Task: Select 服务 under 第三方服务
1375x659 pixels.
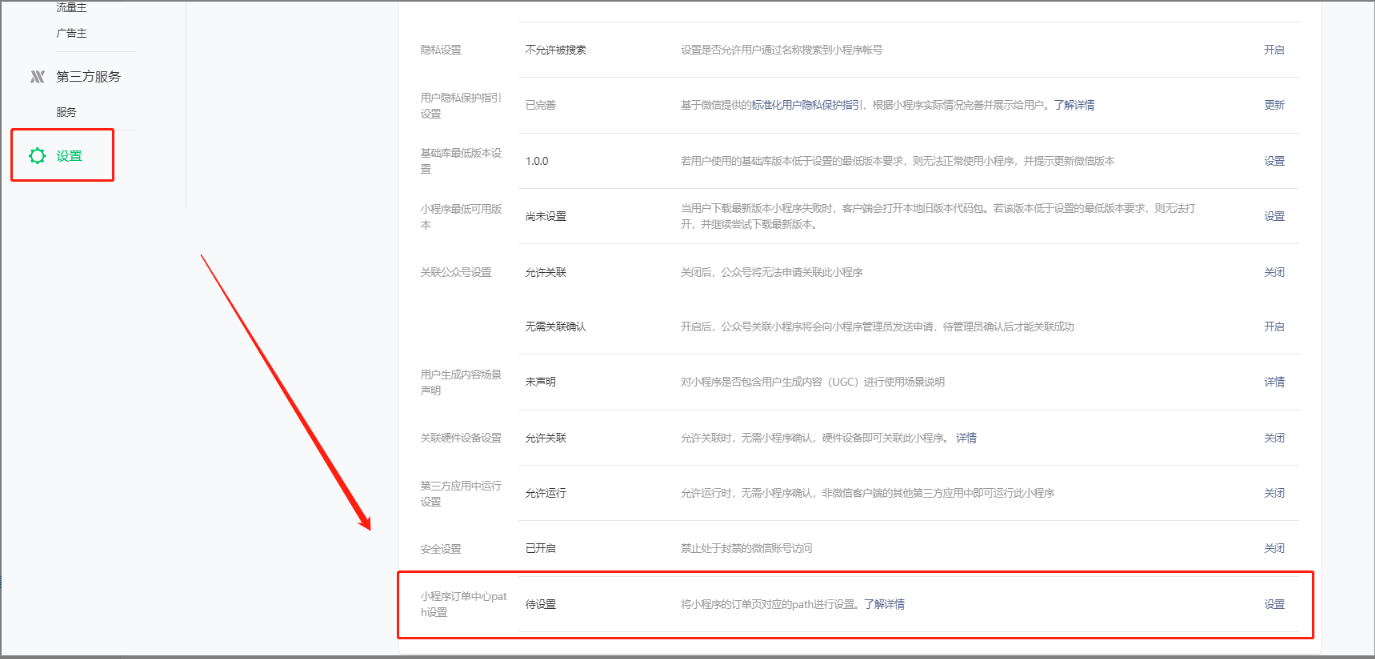Action: point(66,112)
